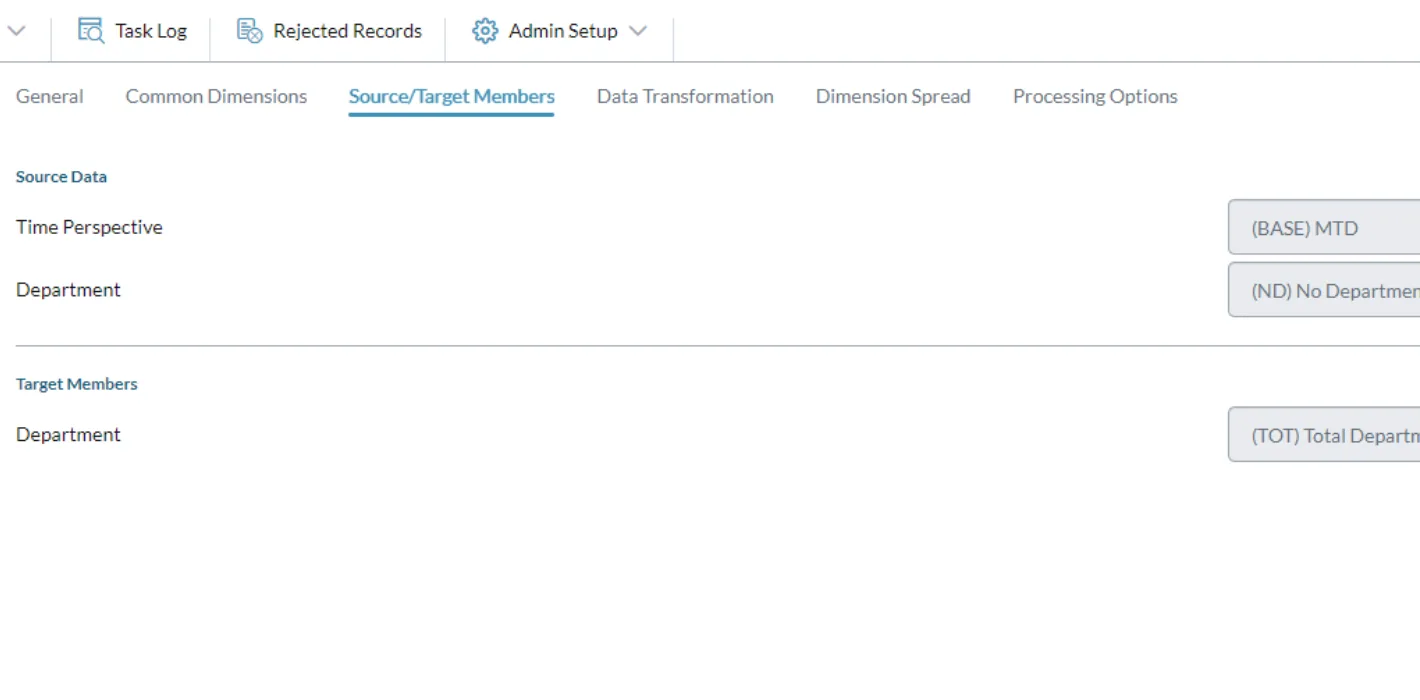Click the Rejected Records document icon
This screenshot has width=1420, height=700.
click(x=249, y=31)
